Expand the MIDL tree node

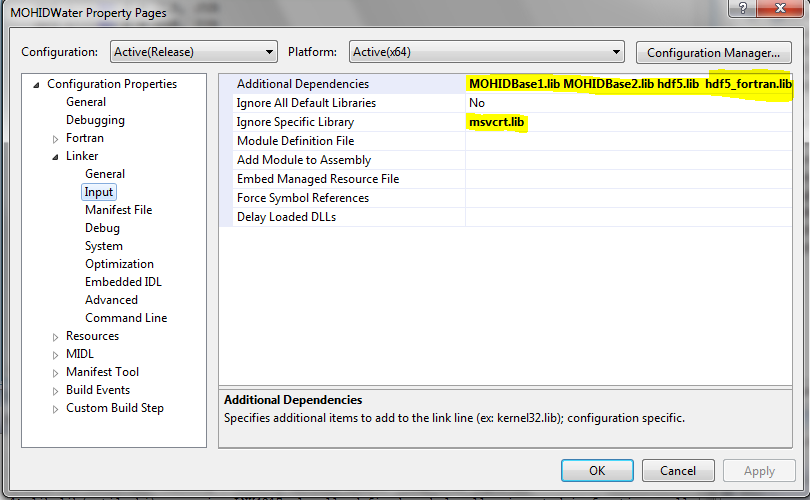[56, 355]
